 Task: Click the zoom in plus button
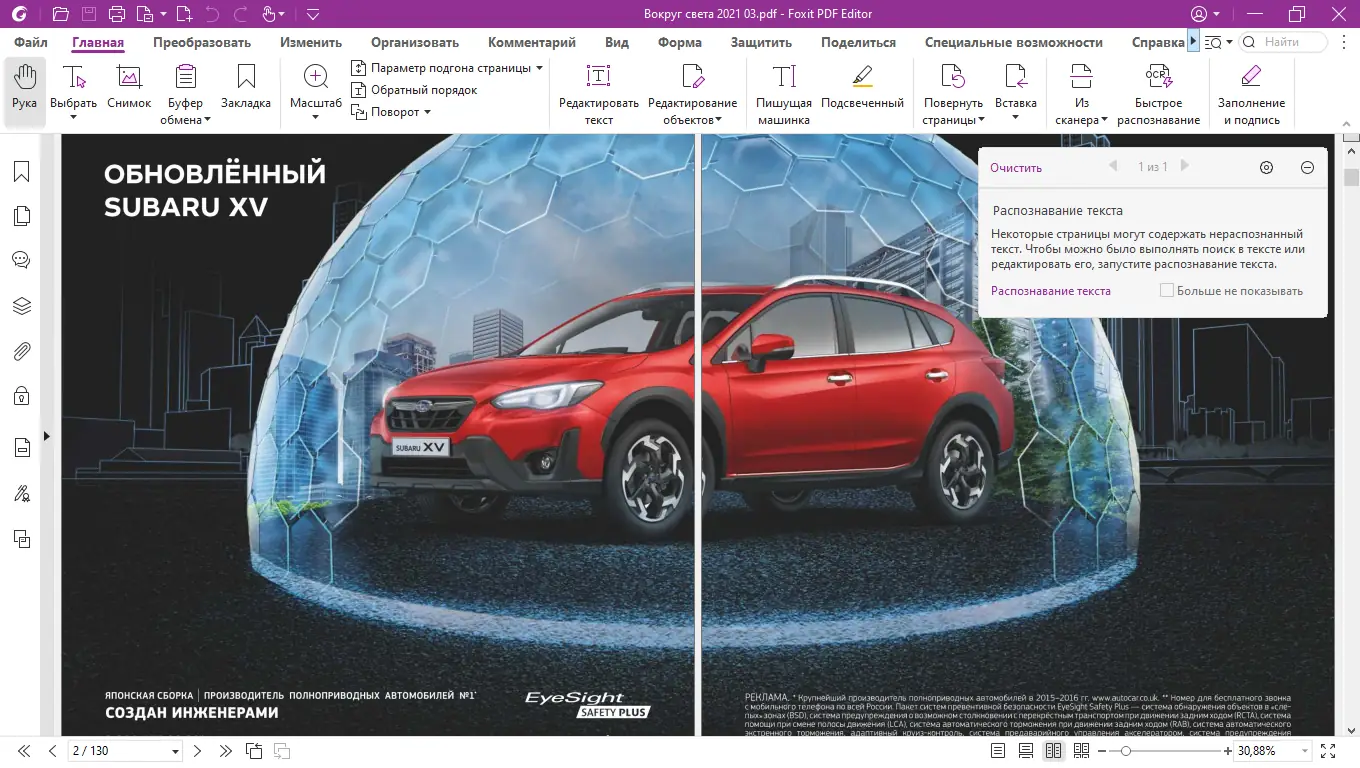(1228, 751)
